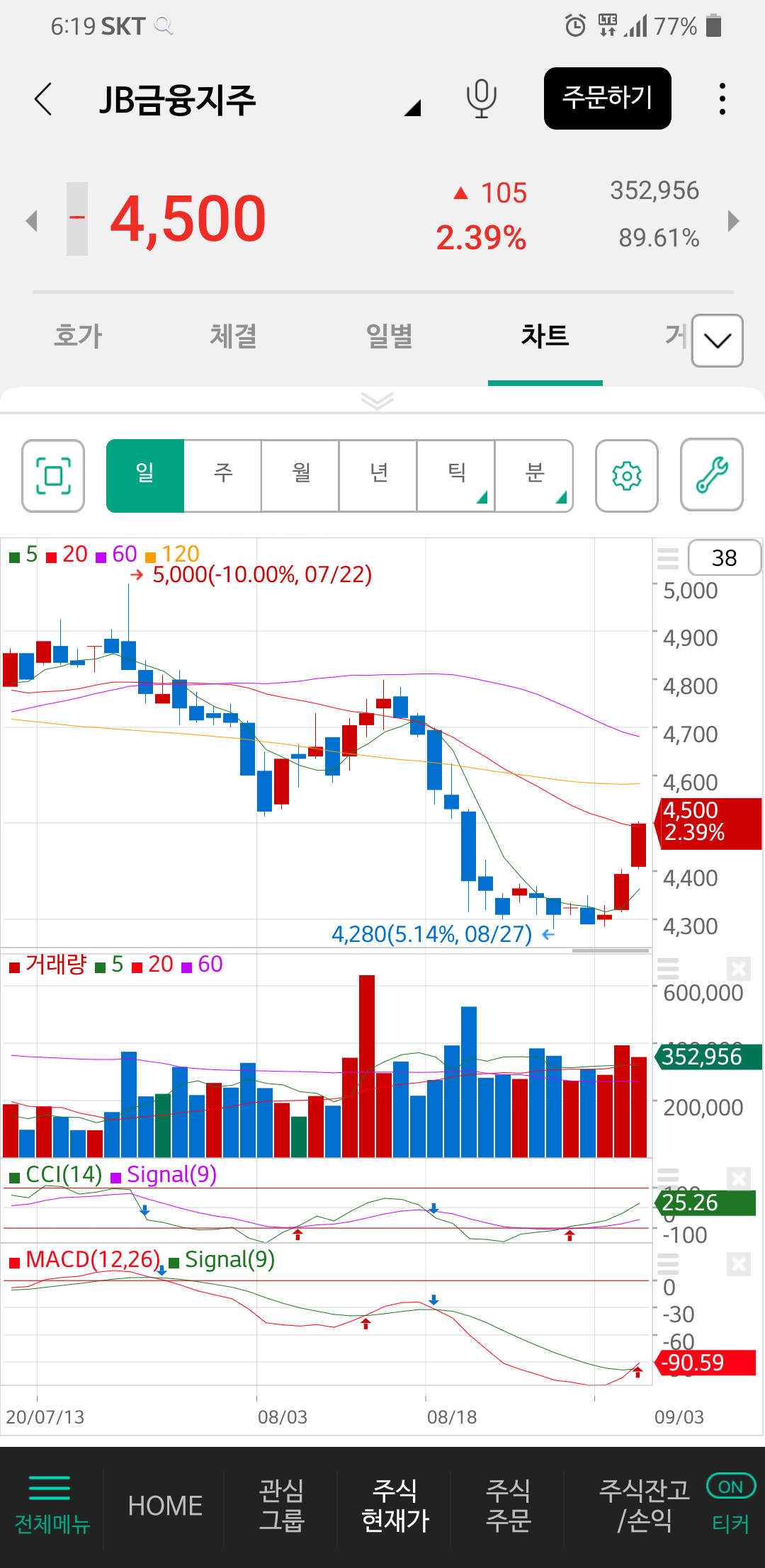Open 주식주문 in bottom navigation
This screenshot has height=1568, width=765.
click(508, 1506)
